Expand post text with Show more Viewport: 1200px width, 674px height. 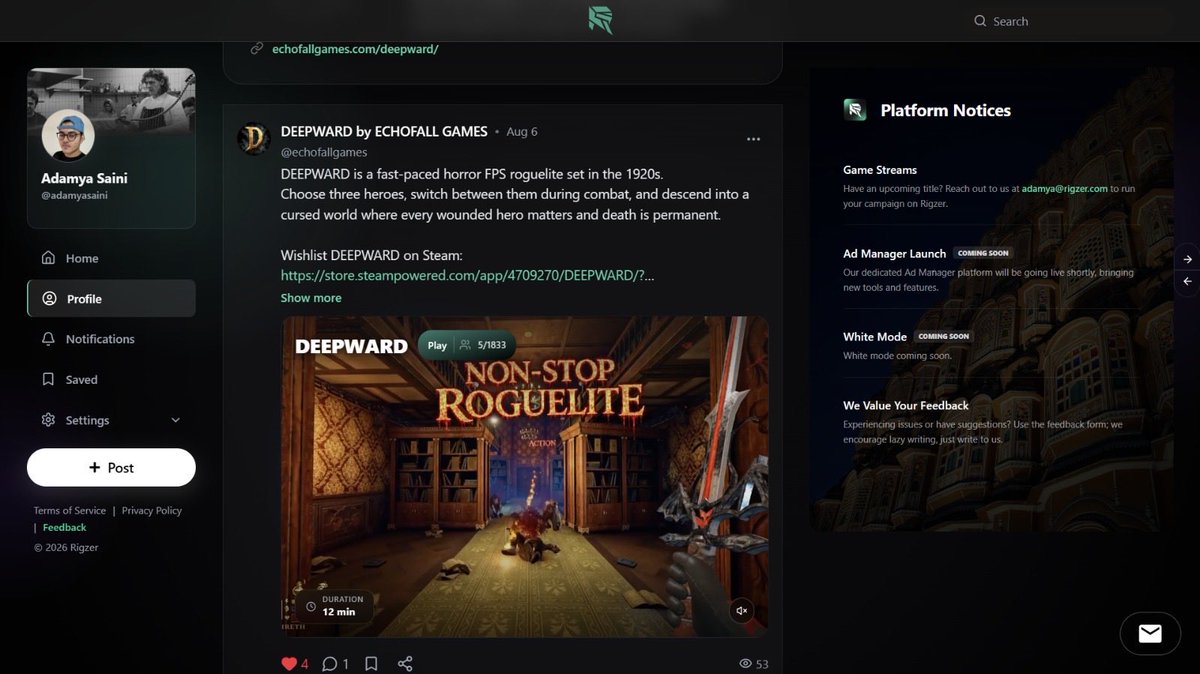point(311,298)
